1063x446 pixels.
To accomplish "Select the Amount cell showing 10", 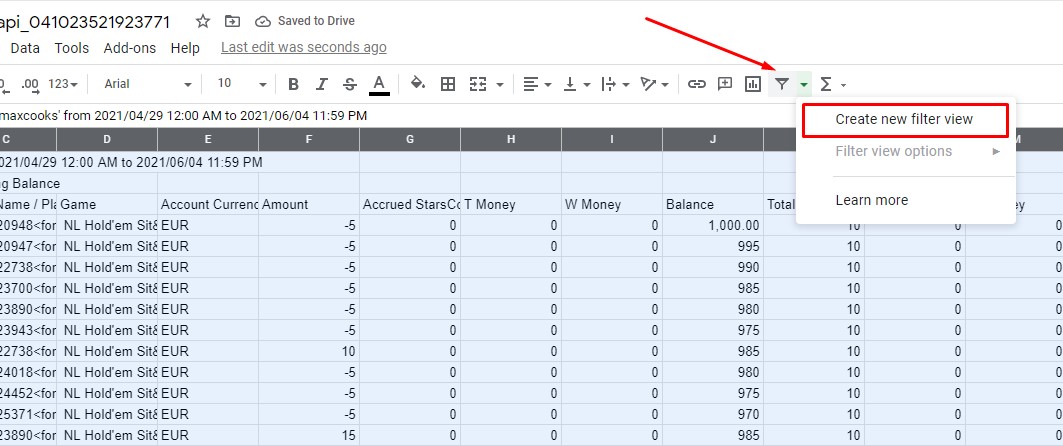I will click(x=309, y=352).
